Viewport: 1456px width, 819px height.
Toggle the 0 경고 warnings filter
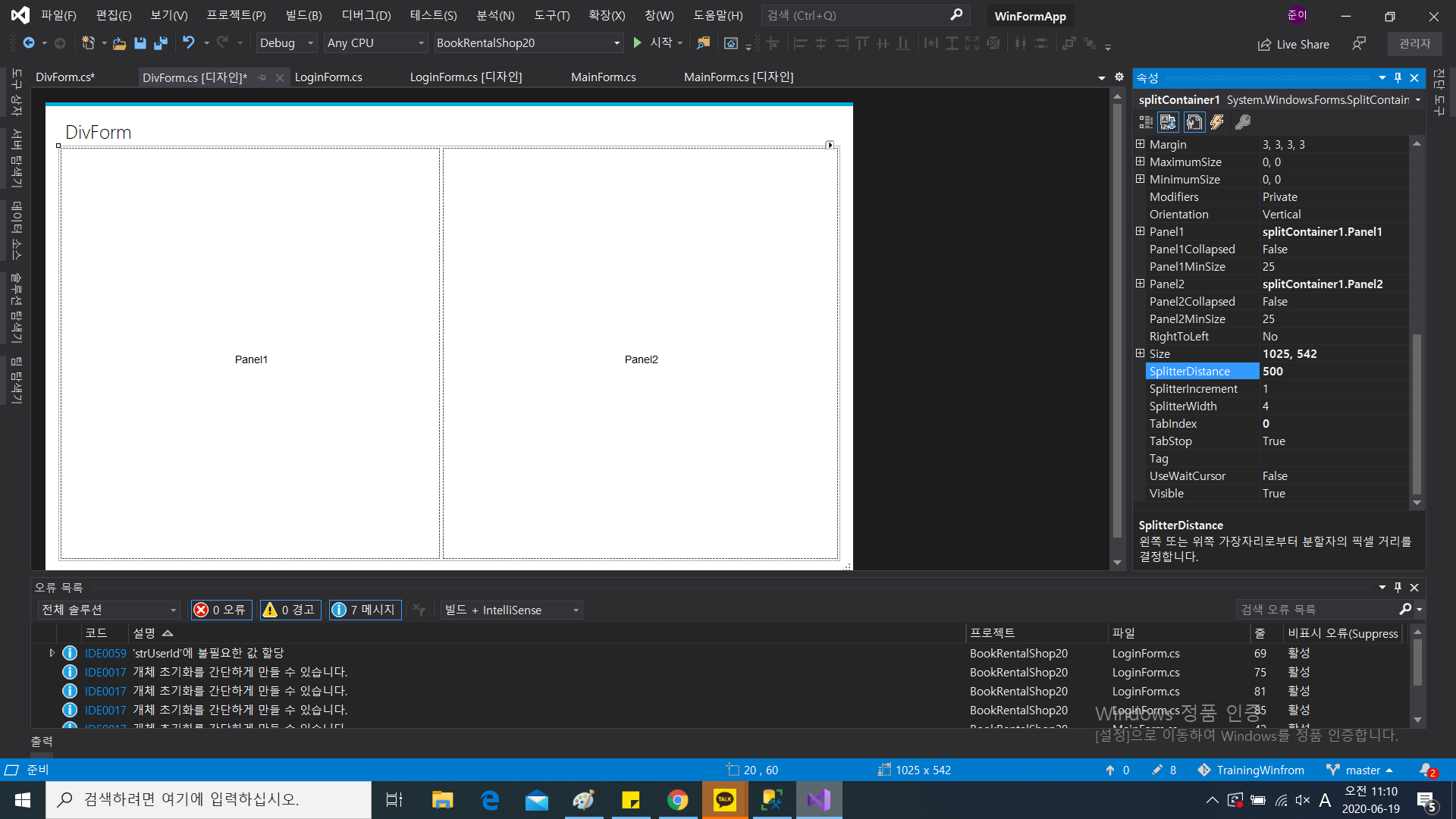pyautogui.click(x=290, y=610)
